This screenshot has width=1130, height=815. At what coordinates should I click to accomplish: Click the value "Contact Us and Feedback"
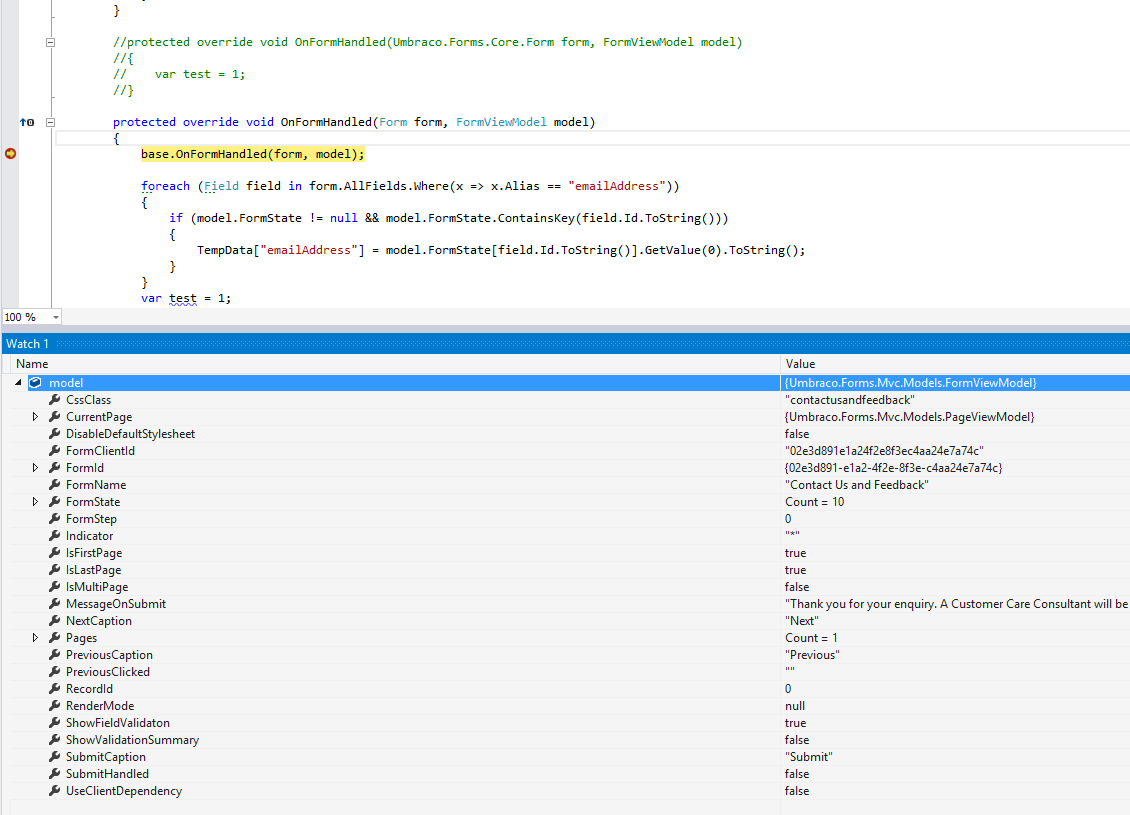857,485
